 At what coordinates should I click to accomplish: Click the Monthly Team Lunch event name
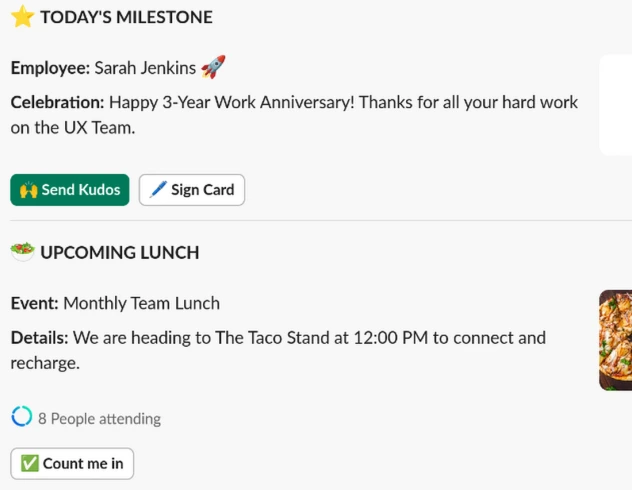click(141, 303)
